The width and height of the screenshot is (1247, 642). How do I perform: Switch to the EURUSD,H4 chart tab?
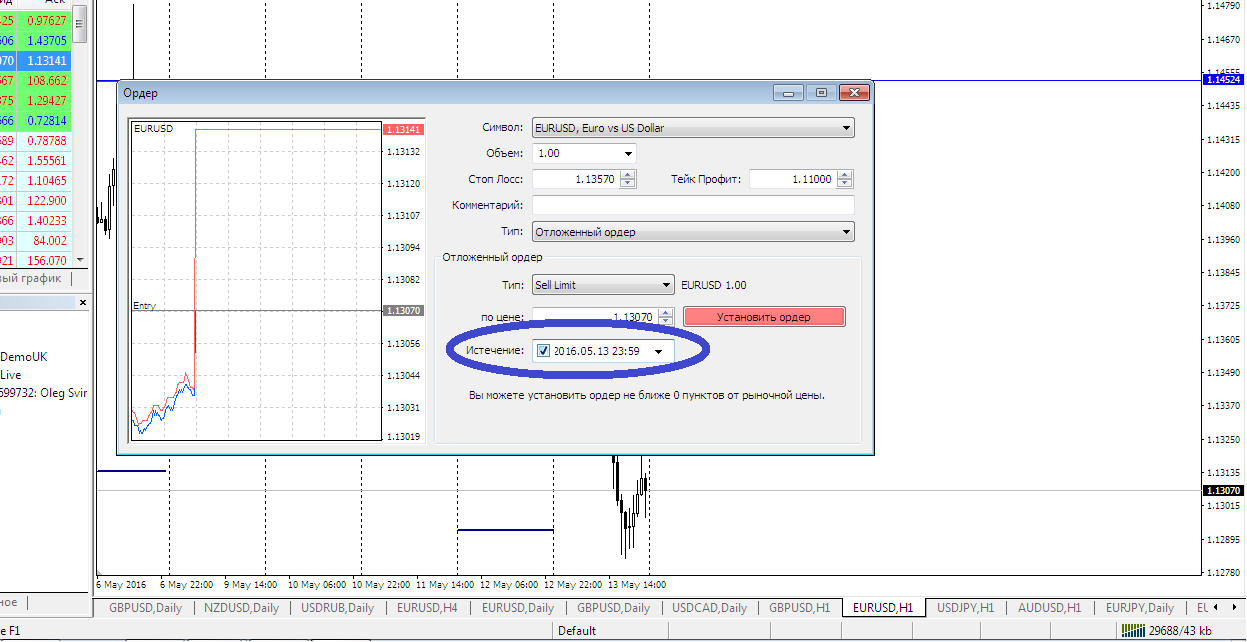click(427, 607)
